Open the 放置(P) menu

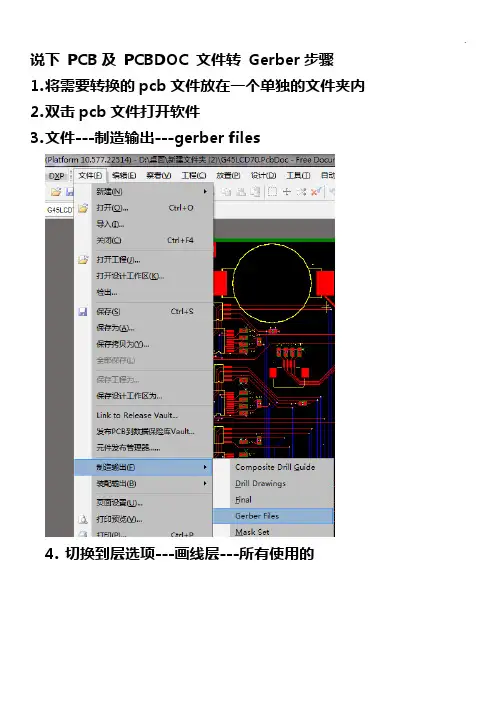228,176
